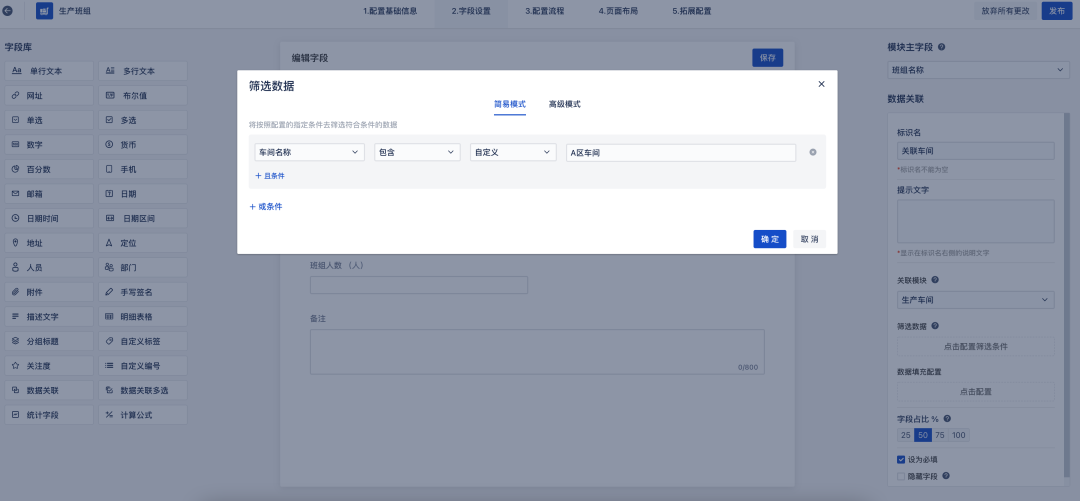
Task: Select the 地址 pin icon
Action: [16, 243]
